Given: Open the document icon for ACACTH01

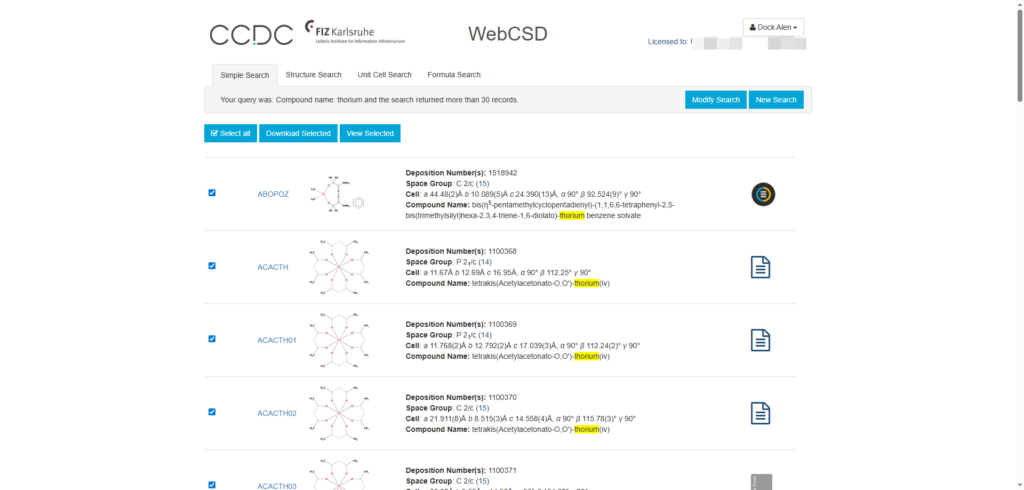Looking at the screenshot, I should click(760, 340).
